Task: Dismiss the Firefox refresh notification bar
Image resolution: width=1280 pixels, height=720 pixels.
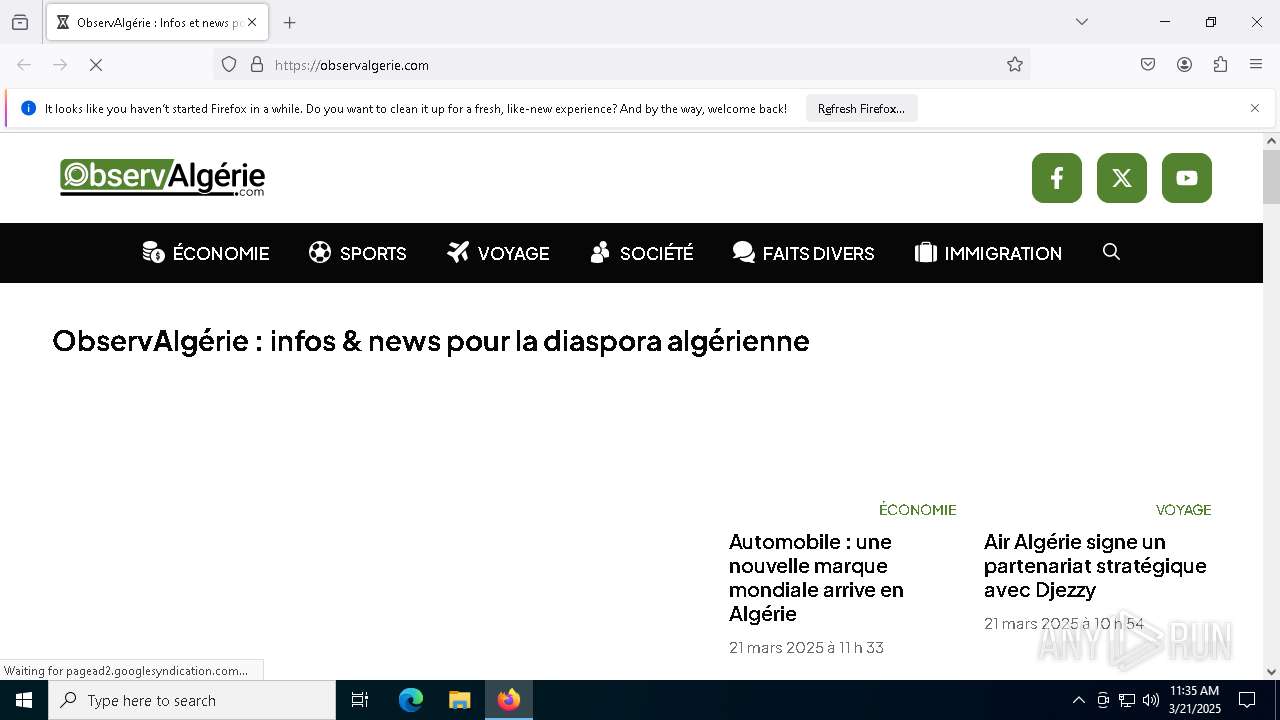Action: [1255, 108]
